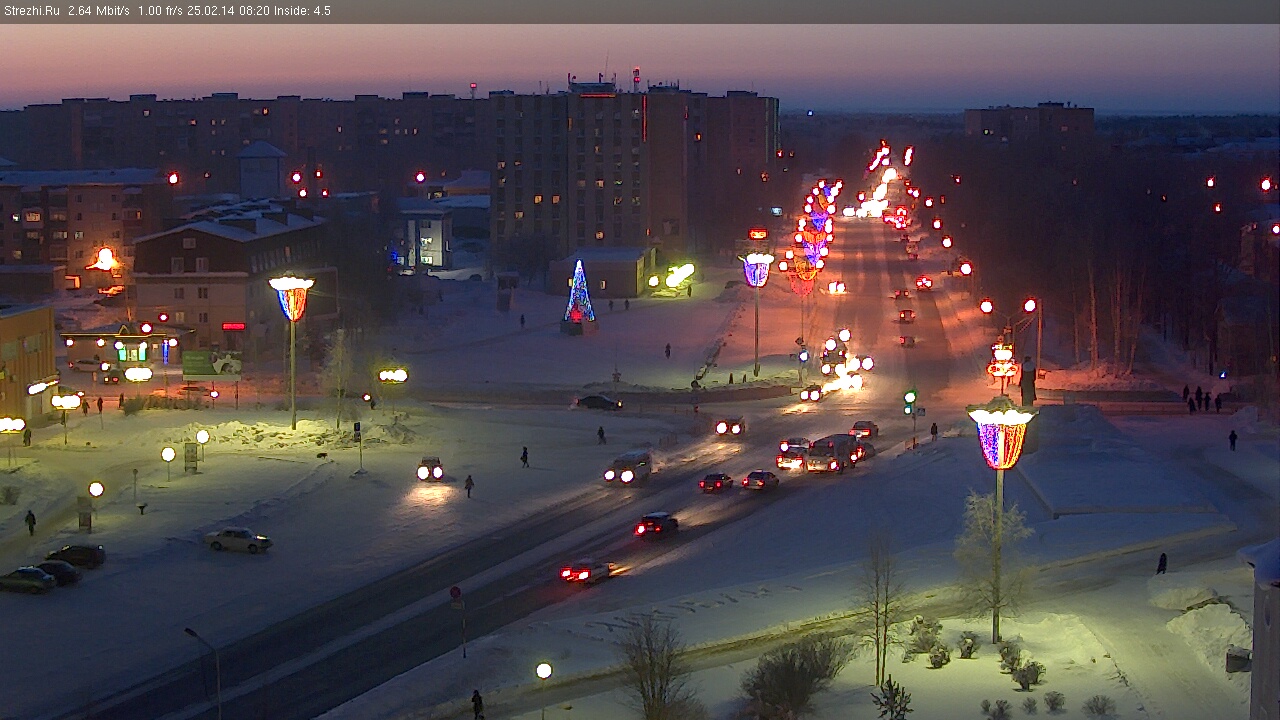Click the 08:20 time stamp
The width and height of the screenshot is (1280, 720).
[255, 11]
